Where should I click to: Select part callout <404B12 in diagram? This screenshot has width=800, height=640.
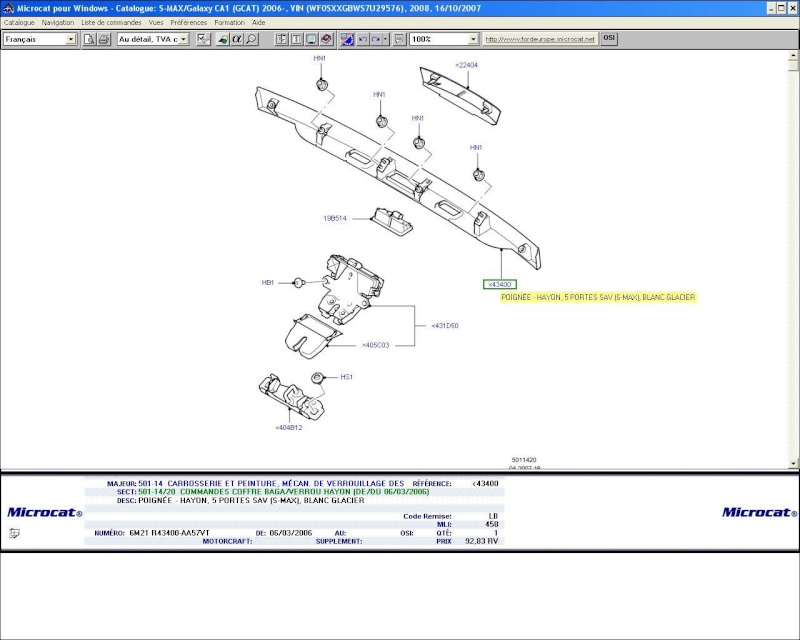(289, 427)
